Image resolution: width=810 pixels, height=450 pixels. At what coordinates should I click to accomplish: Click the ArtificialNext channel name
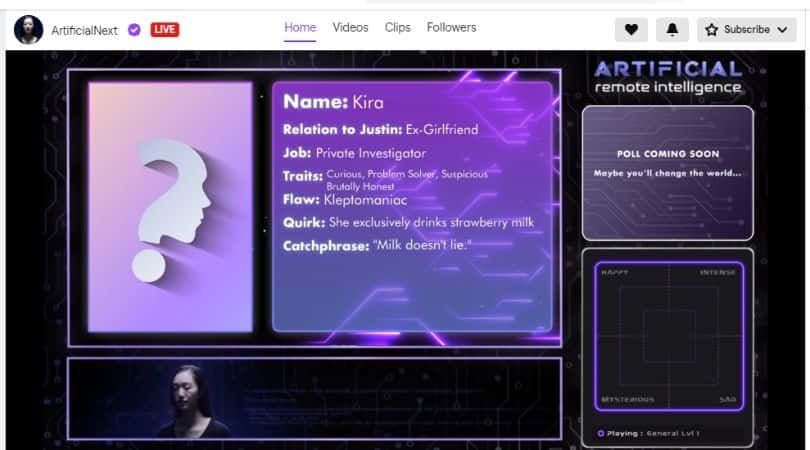(x=86, y=30)
